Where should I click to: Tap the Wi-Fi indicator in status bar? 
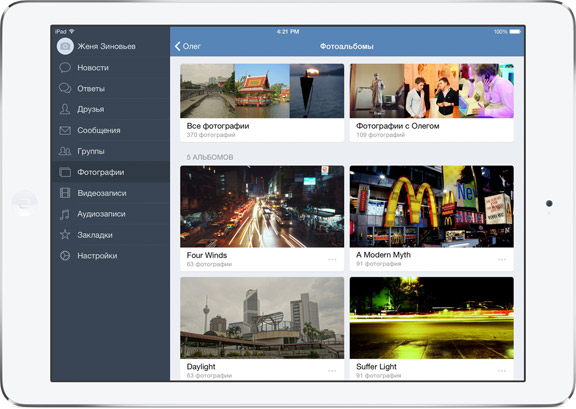tap(72, 32)
